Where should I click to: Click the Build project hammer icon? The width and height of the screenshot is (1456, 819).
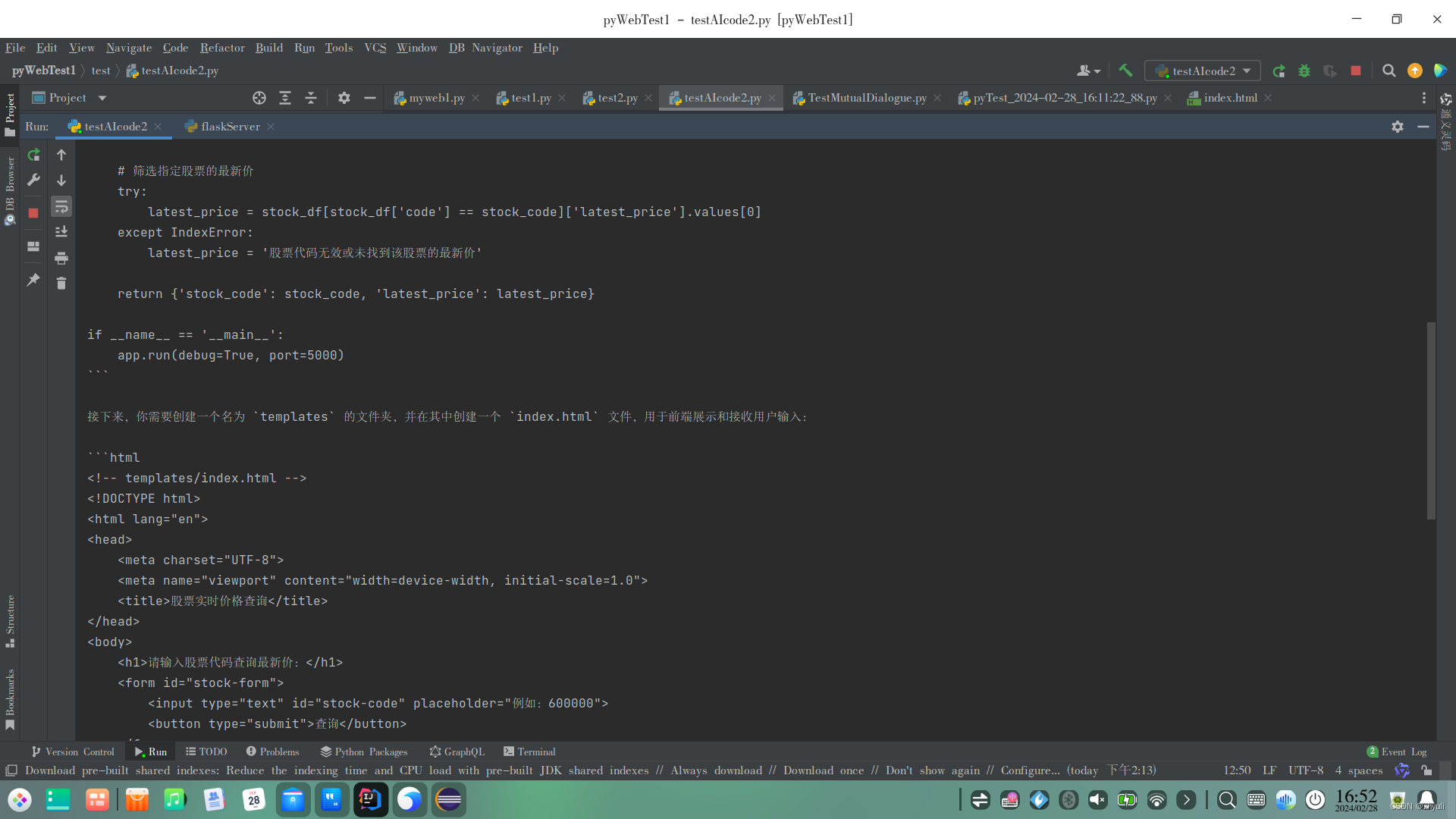1125,71
